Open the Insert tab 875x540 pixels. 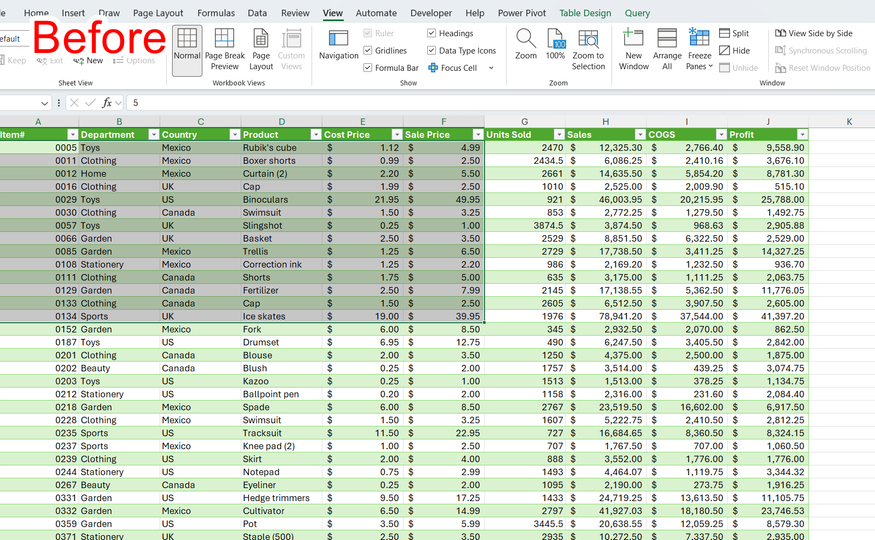[73, 13]
